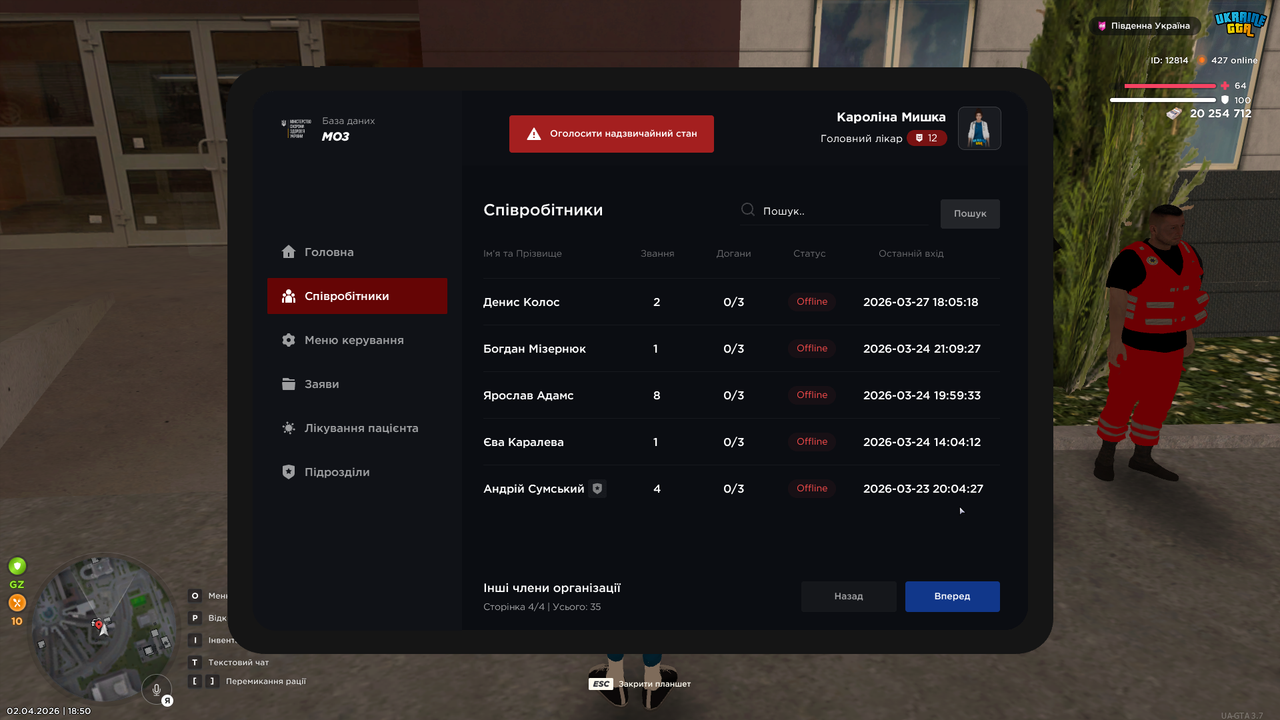Open Меню керування section
Screen dimensions: 1280x720
[357, 340]
